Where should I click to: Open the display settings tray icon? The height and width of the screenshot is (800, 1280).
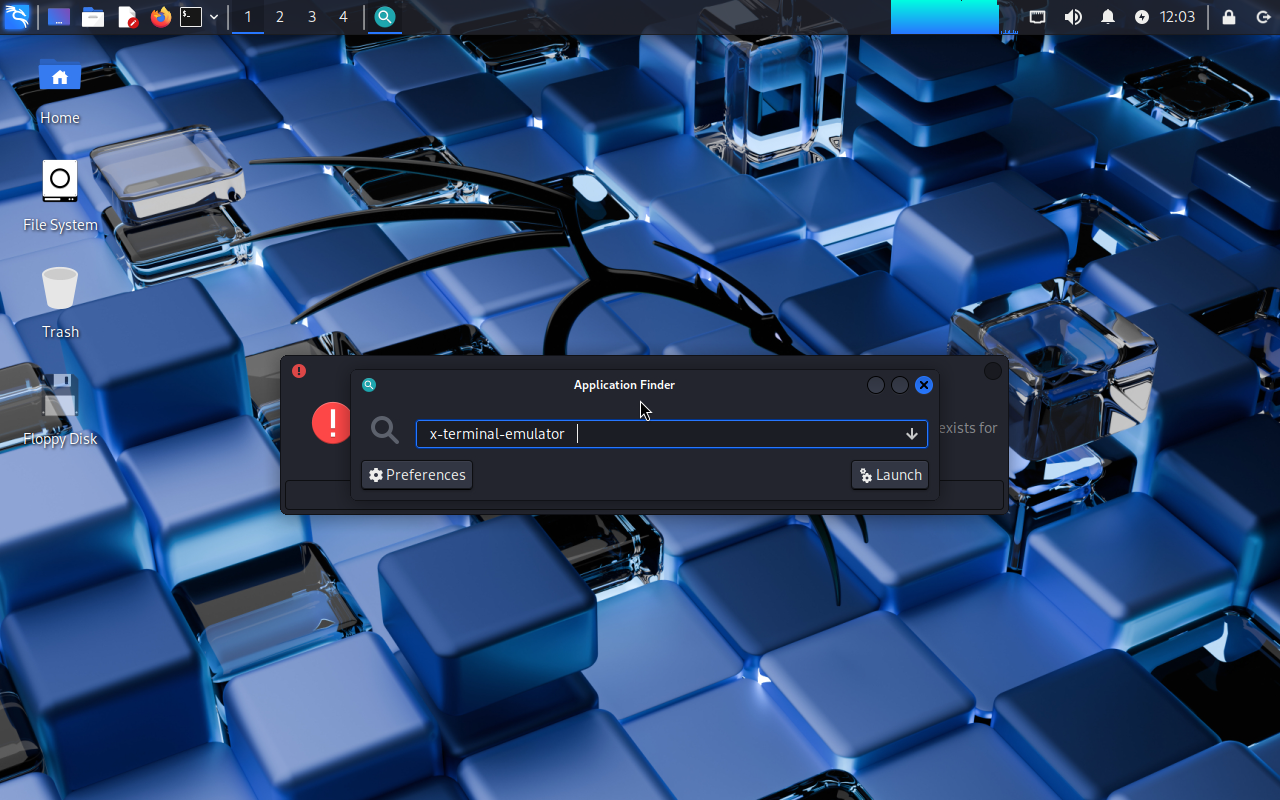tap(1038, 17)
